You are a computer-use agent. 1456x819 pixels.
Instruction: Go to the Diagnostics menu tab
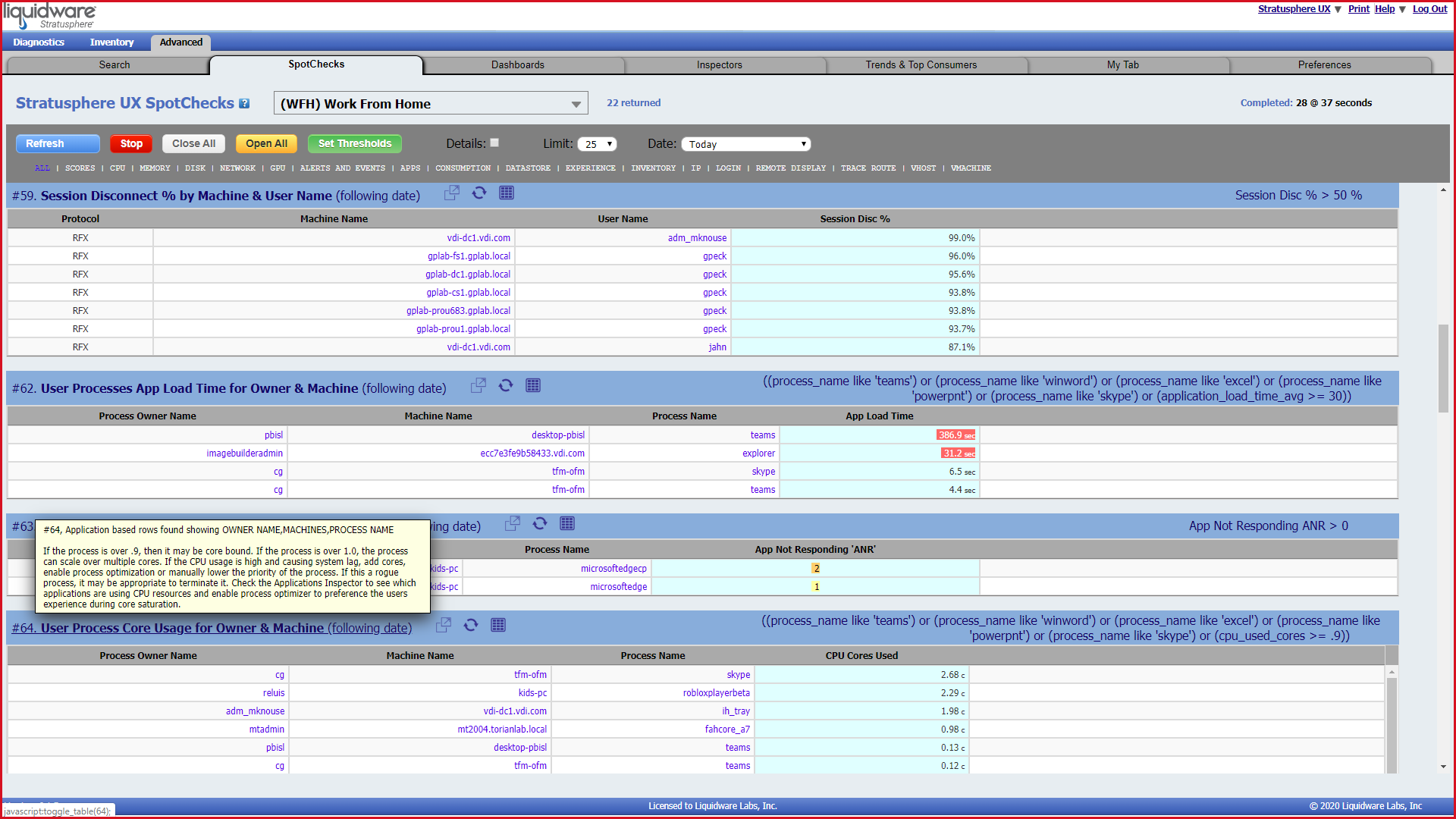(x=39, y=42)
